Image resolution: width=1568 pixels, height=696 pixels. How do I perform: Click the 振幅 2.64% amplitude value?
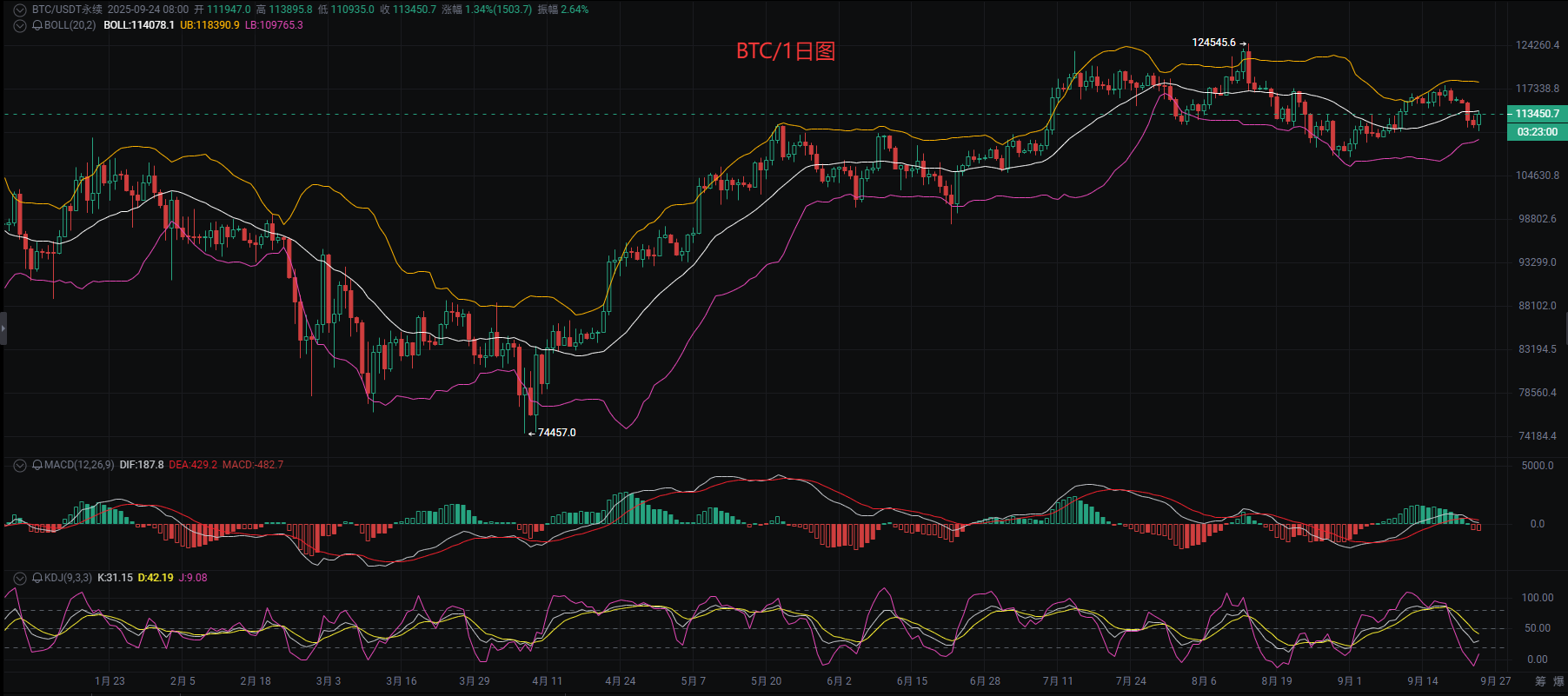[563, 10]
